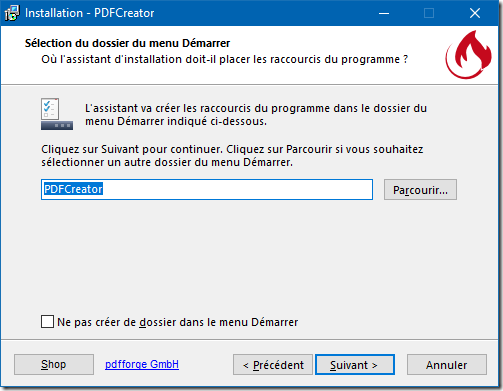Click the "Cliquez sur Suivant pour continuer" instruction
Screen dimensions: 503x391
coord(232,156)
